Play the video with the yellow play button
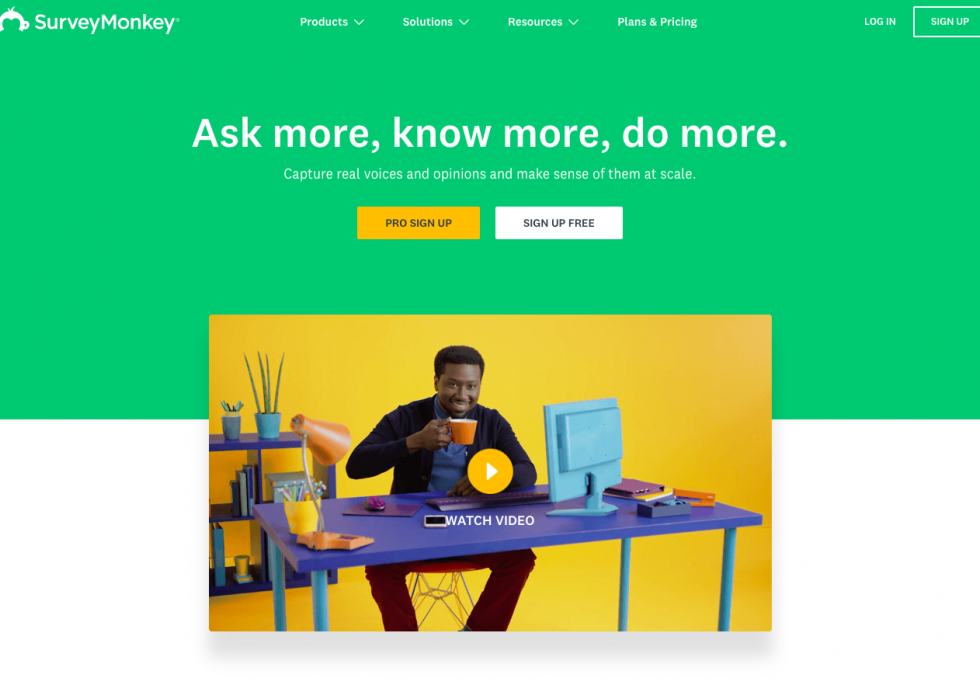980x699 pixels. [490, 471]
